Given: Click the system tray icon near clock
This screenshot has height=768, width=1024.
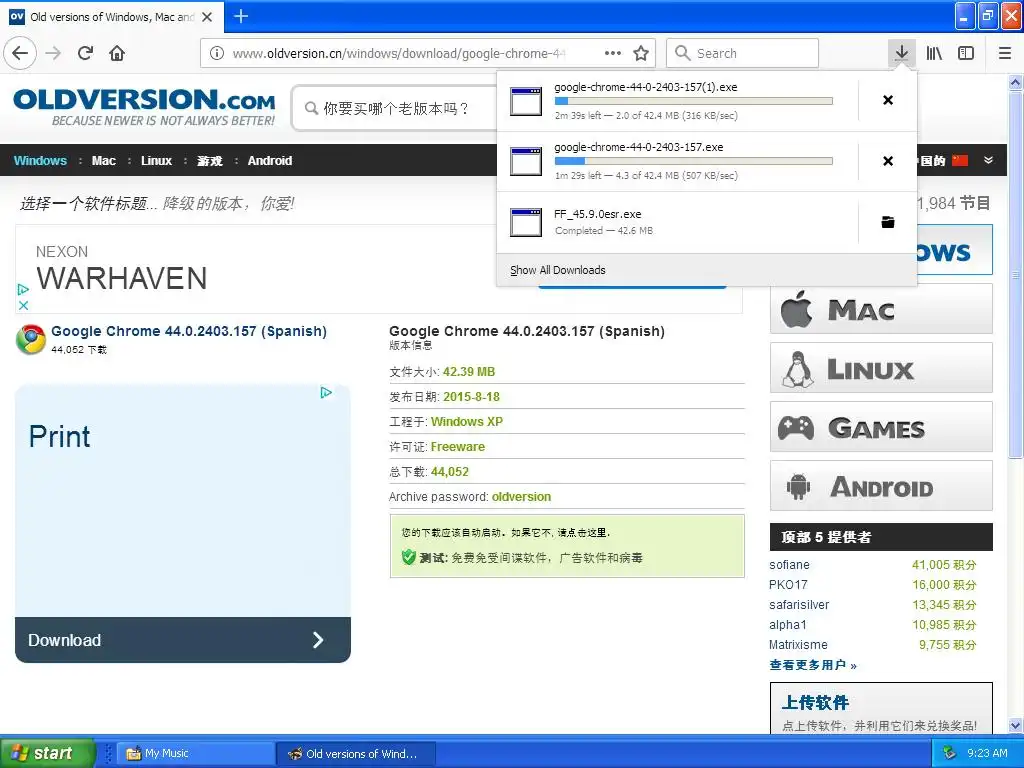Looking at the screenshot, I should tap(950, 753).
